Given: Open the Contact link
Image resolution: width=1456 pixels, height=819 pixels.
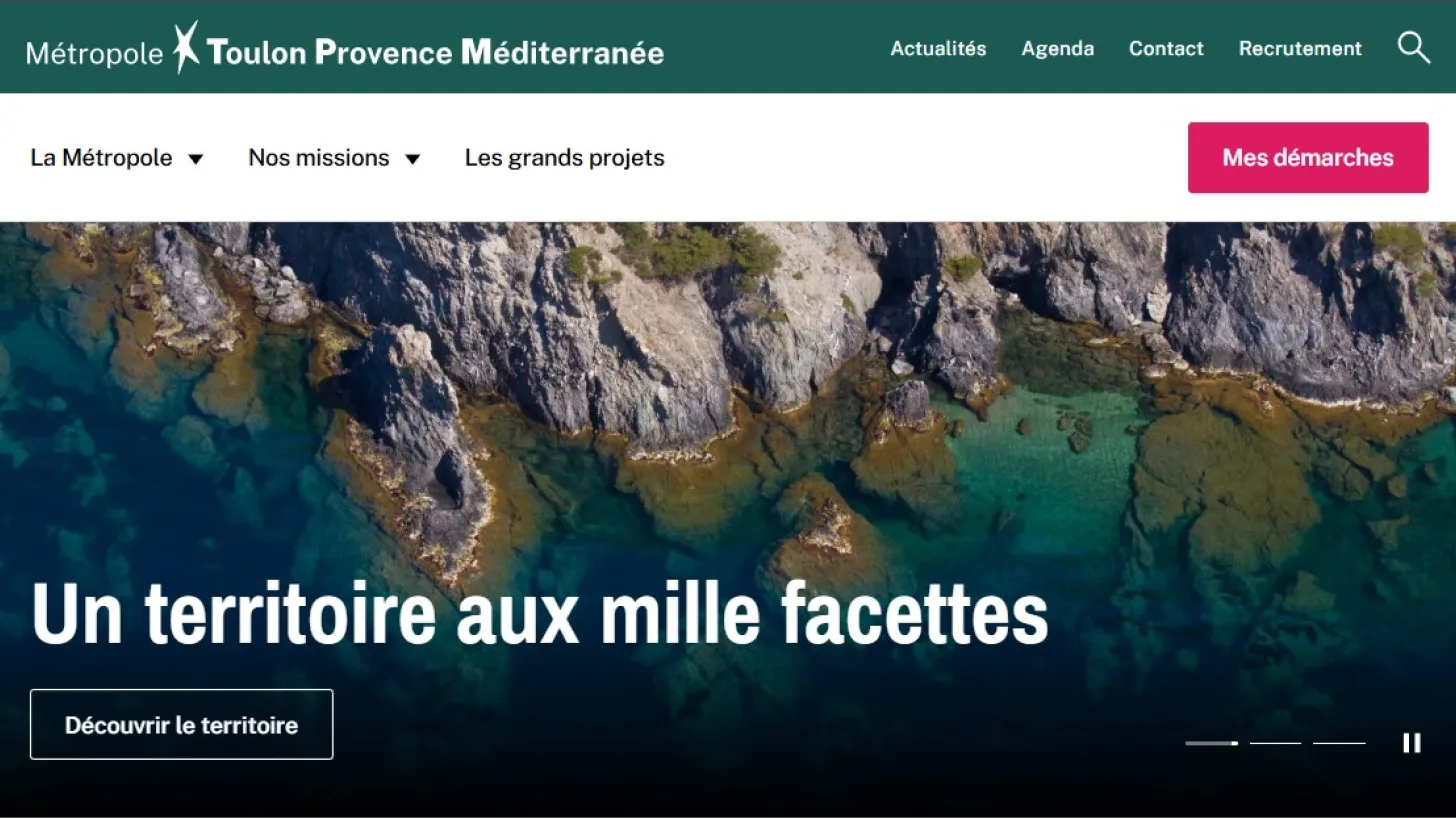Looking at the screenshot, I should pos(1166,48).
